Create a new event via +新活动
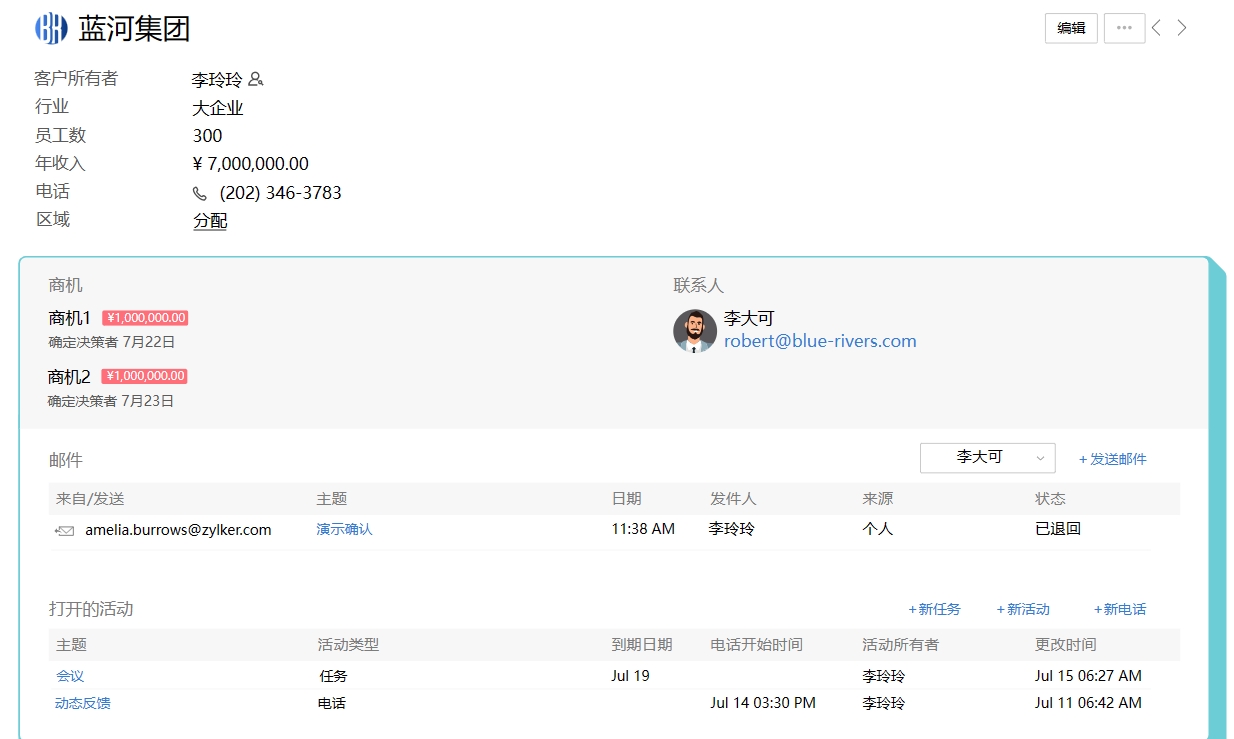This screenshot has width=1234, height=739. point(1023,609)
